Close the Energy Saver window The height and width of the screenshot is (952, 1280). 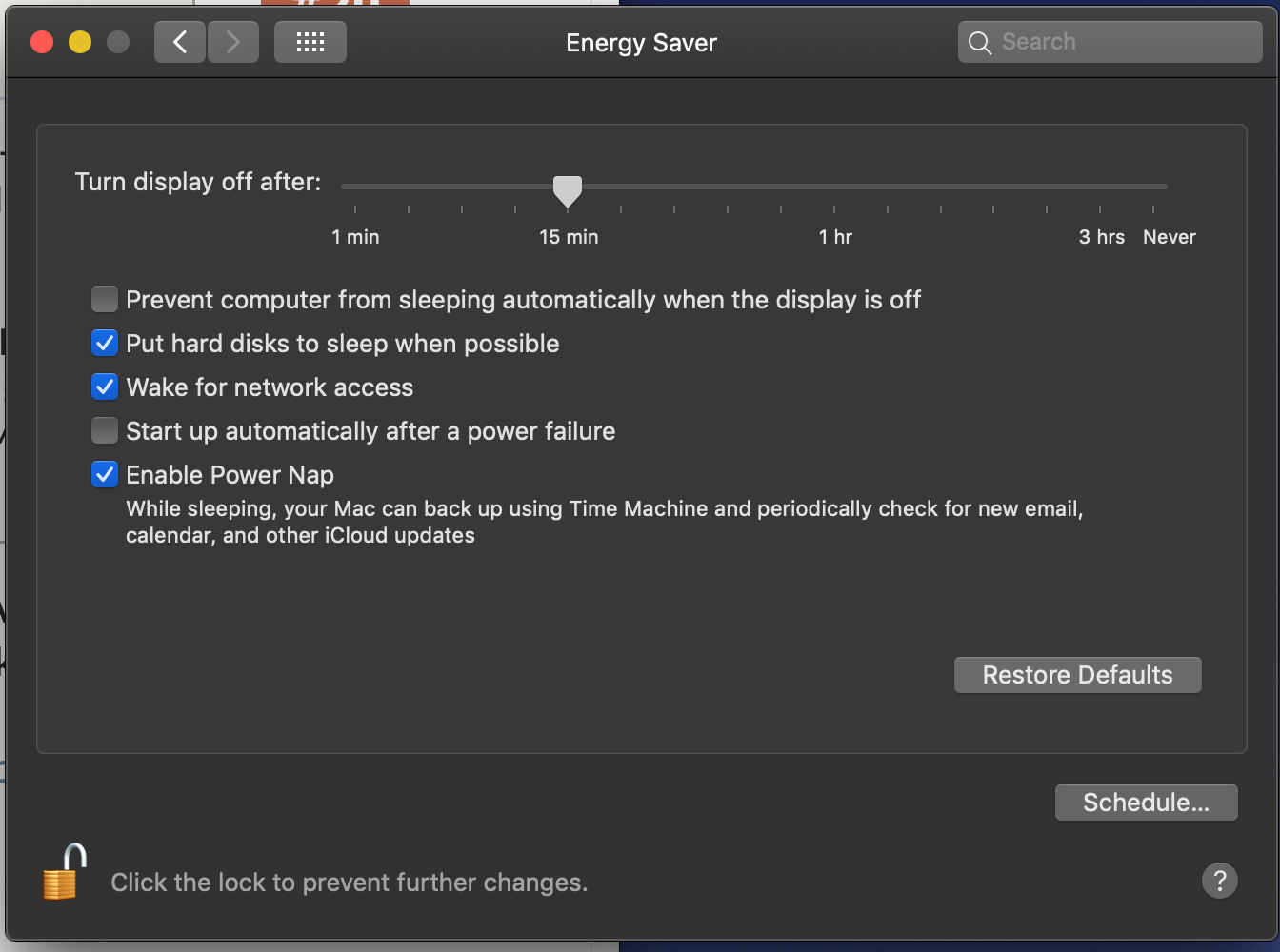click(42, 42)
